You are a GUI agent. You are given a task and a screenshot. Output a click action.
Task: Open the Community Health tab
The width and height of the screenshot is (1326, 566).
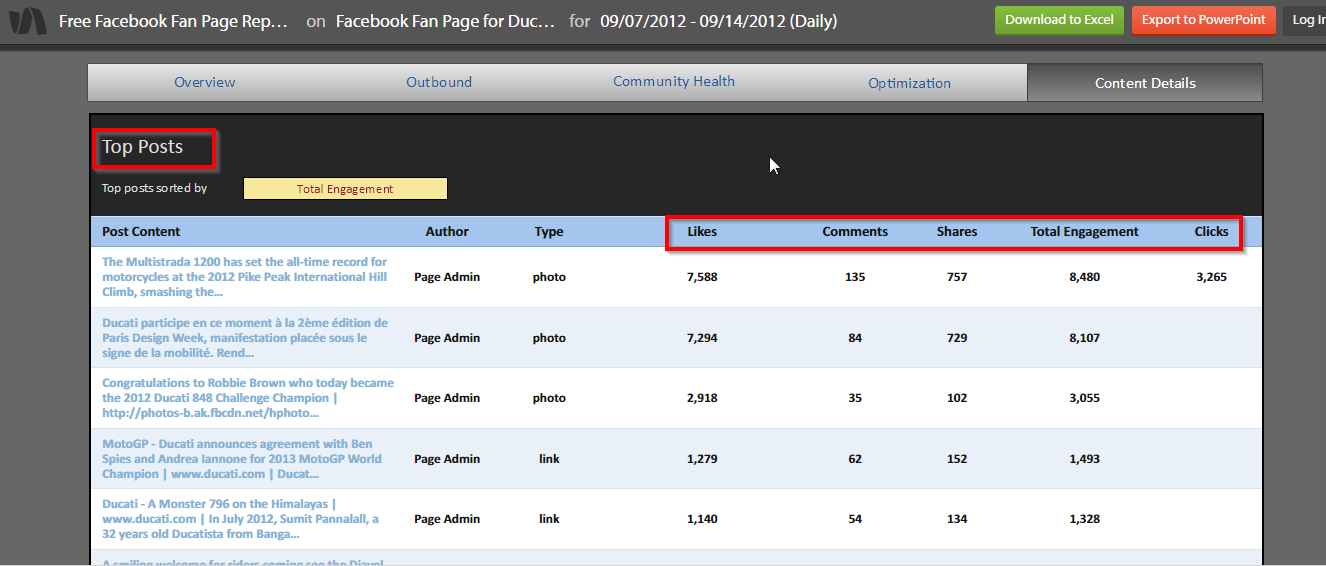pos(674,82)
